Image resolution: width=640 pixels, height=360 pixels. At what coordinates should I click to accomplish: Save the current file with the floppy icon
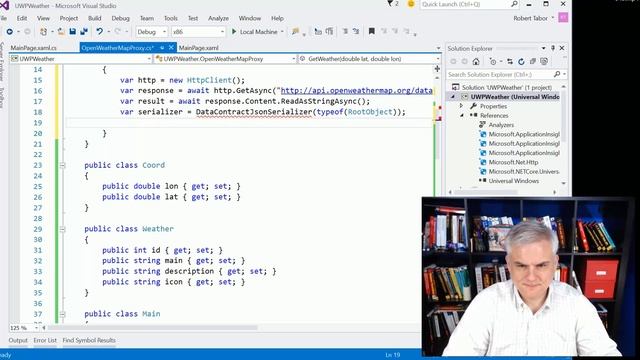click(73, 31)
